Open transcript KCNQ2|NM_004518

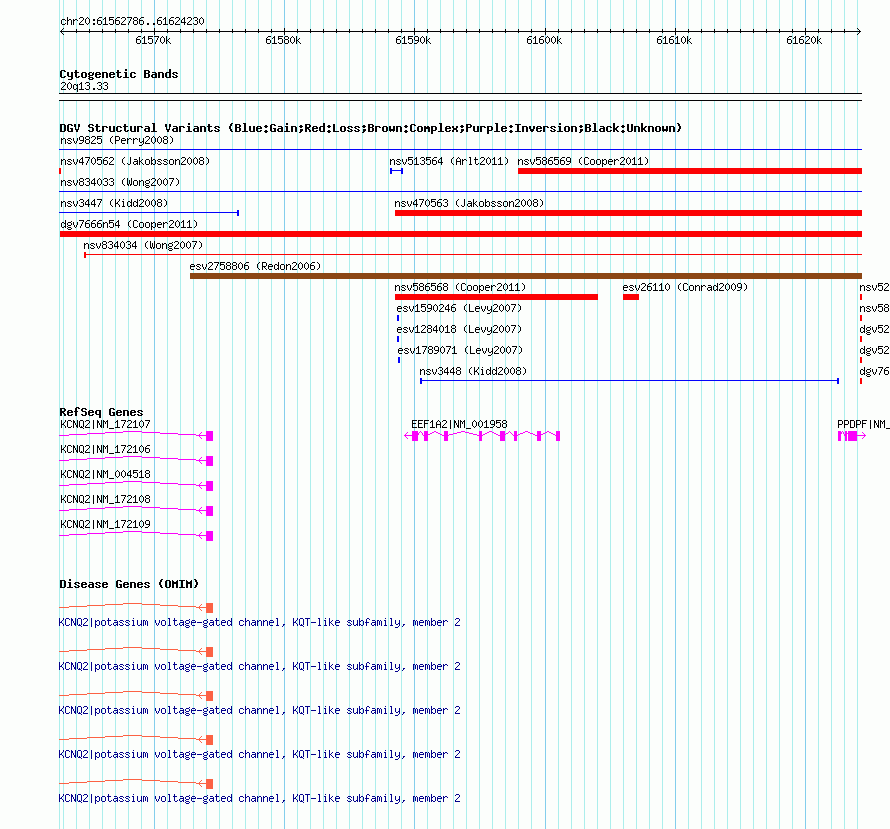(x=105, y=474)
